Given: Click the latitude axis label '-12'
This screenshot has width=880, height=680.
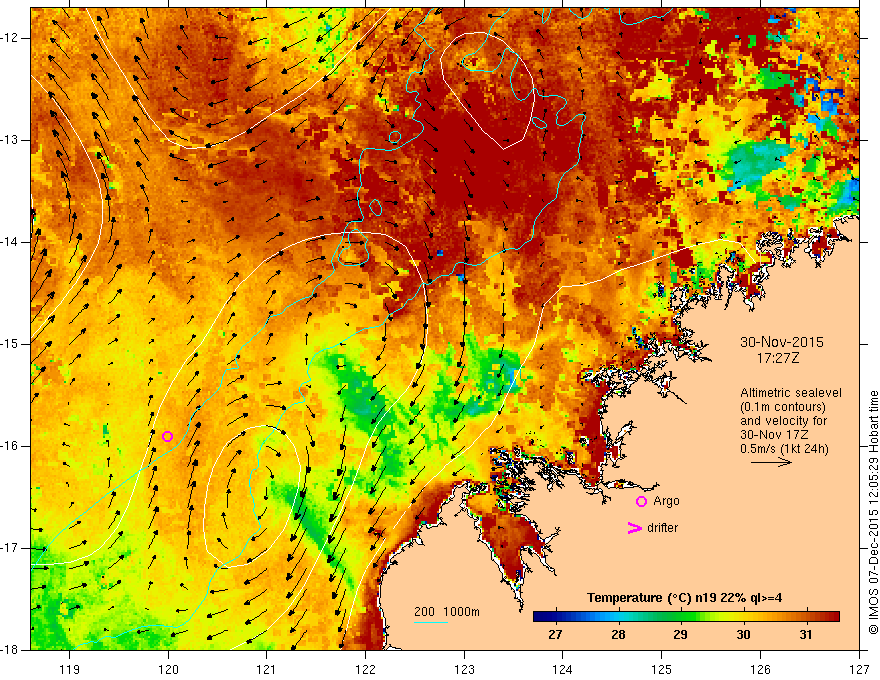Looking at the screenshot, I should click(10, 38).
